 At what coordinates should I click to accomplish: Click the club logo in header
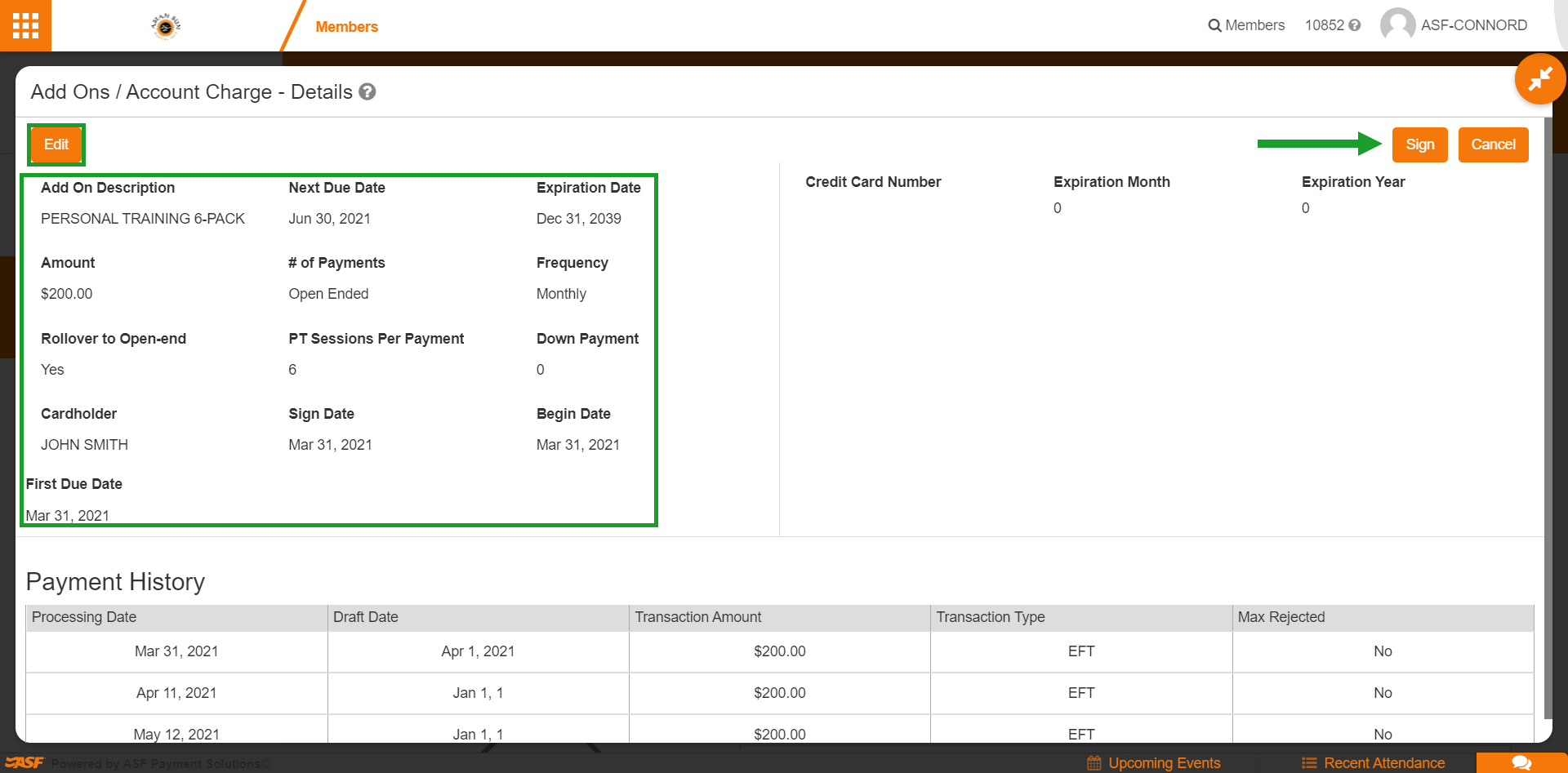click(x=166, y=26)
